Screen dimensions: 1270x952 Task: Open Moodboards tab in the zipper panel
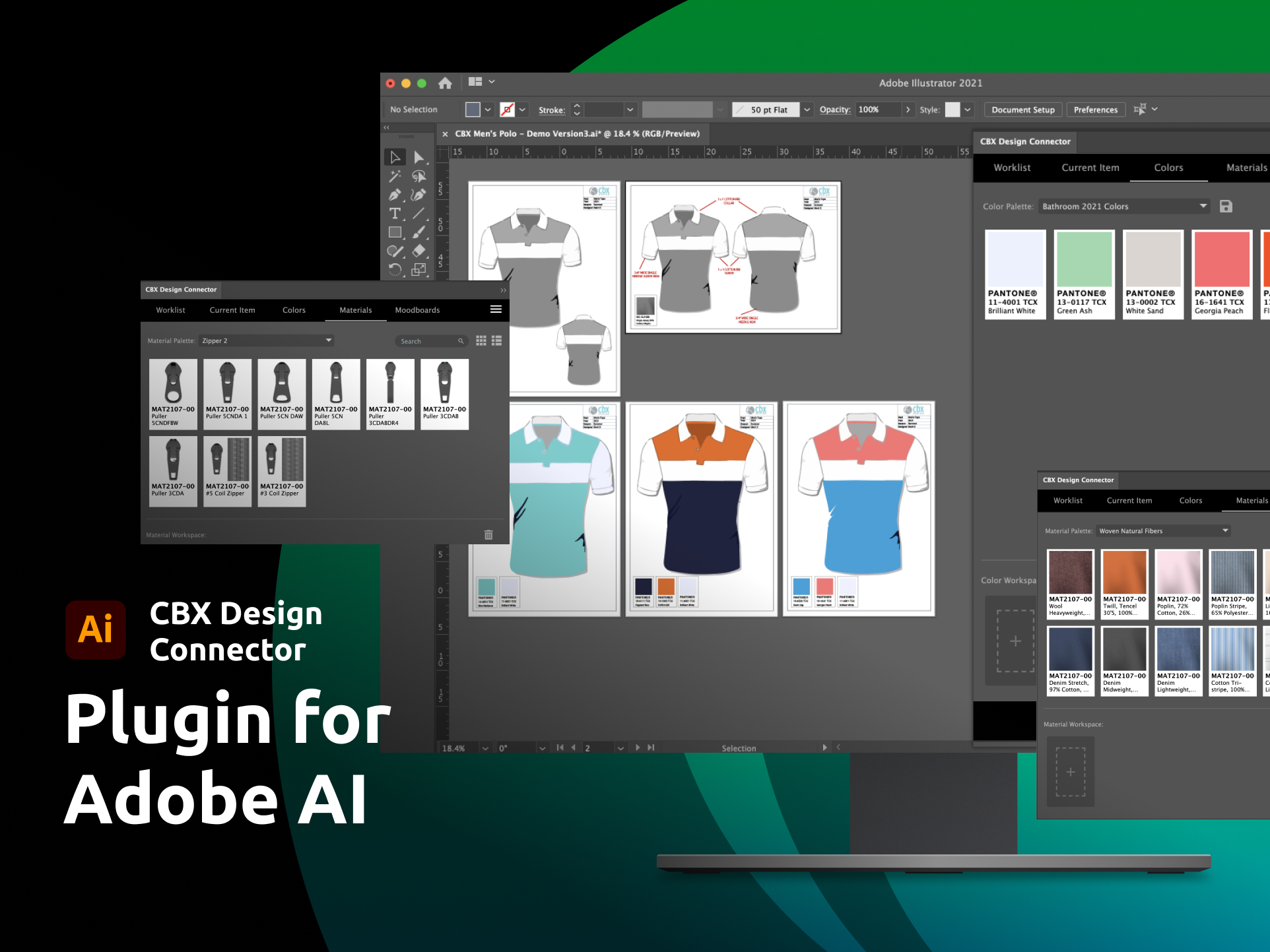point(417,310)
